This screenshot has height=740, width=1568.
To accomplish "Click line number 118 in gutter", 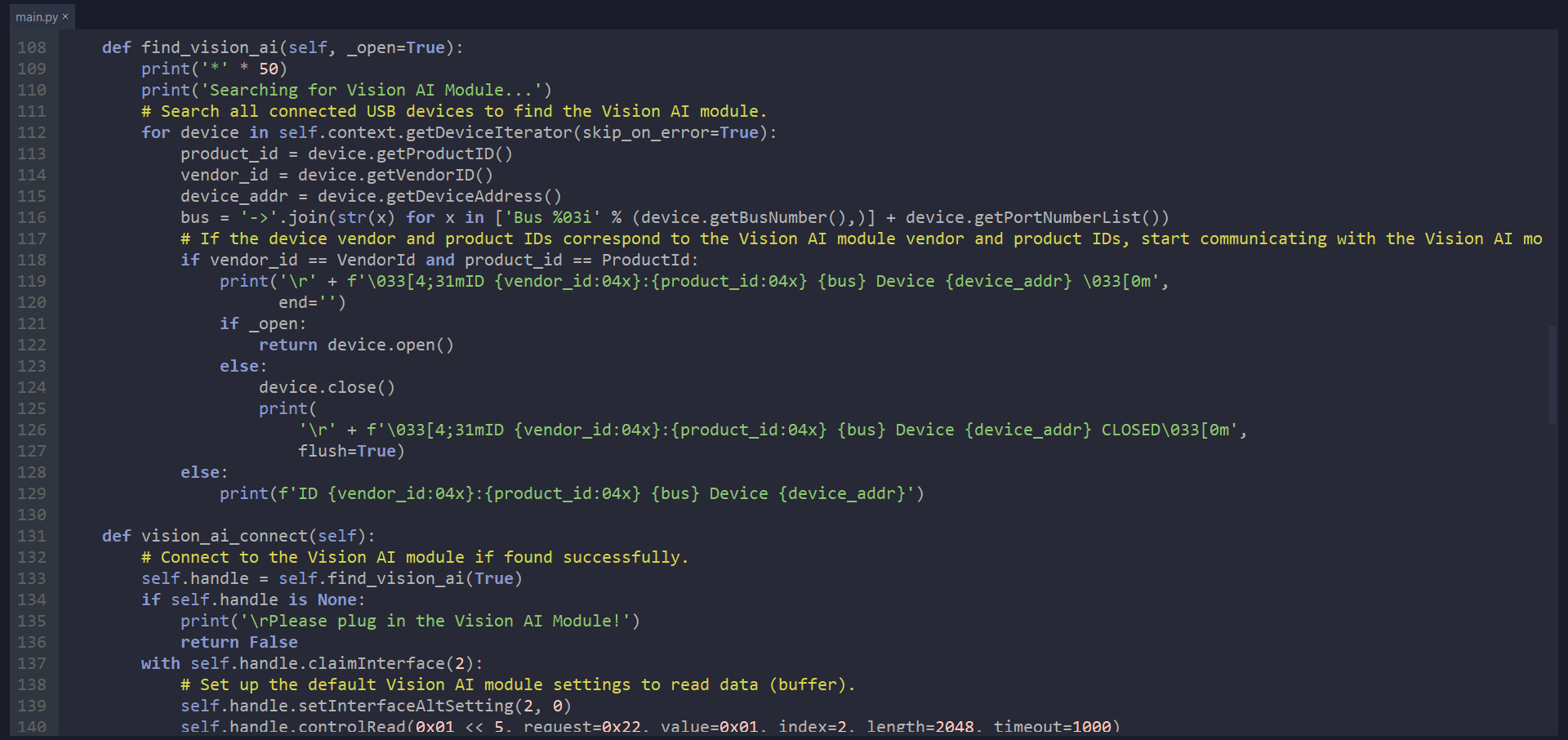I will [x=32, y=260].
